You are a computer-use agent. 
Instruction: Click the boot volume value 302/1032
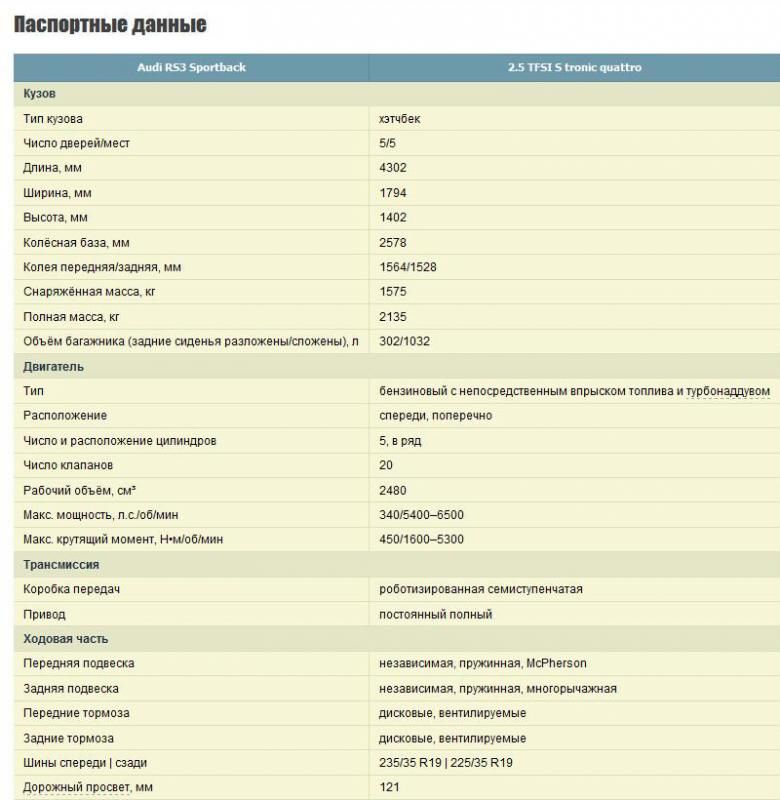(405, 341)
